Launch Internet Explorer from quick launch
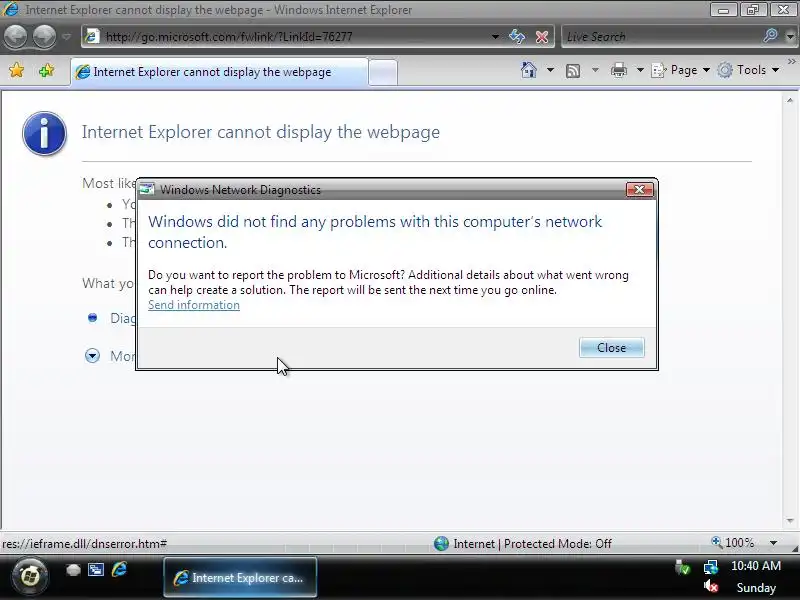Image resolution: width=800 pixels, height=600 pixels. click(119, 569)
